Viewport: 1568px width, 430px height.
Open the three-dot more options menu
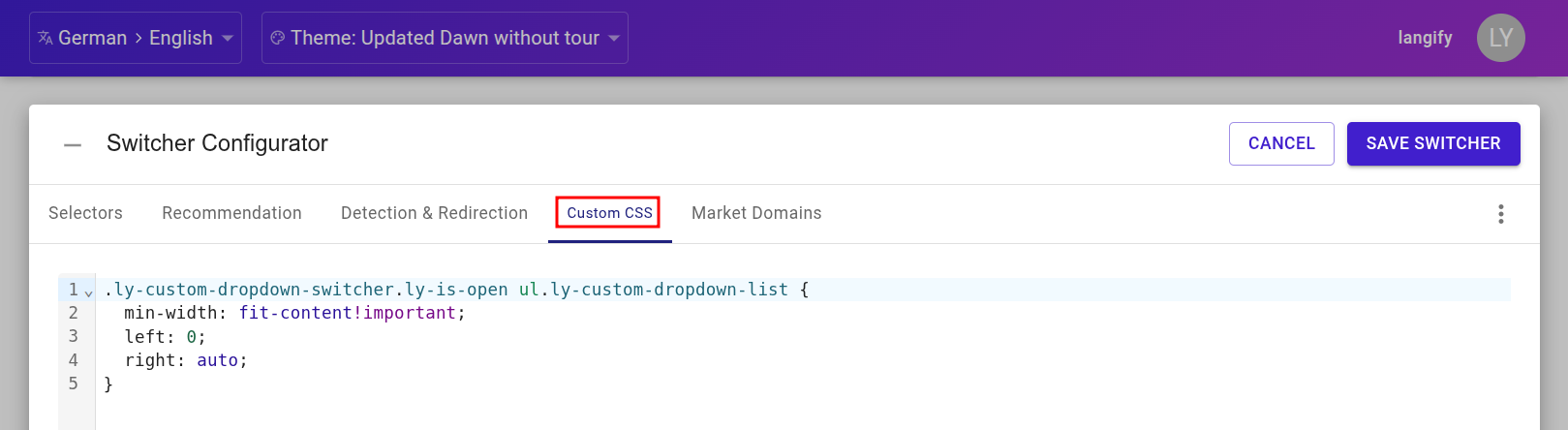tap(1501, 214)
